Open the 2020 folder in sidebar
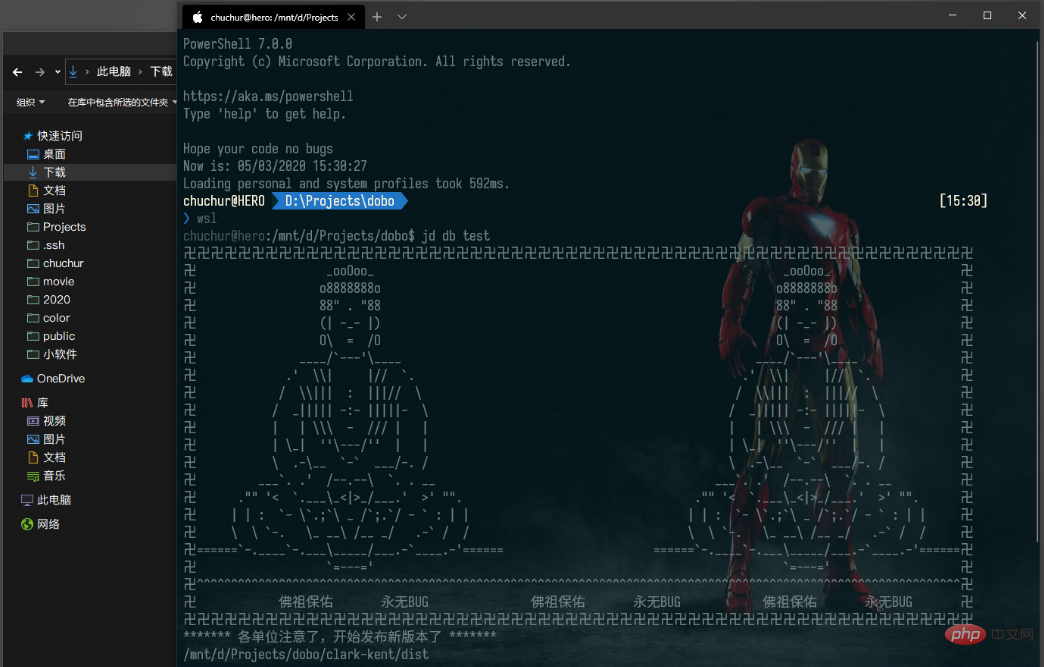 pos(57,300)
